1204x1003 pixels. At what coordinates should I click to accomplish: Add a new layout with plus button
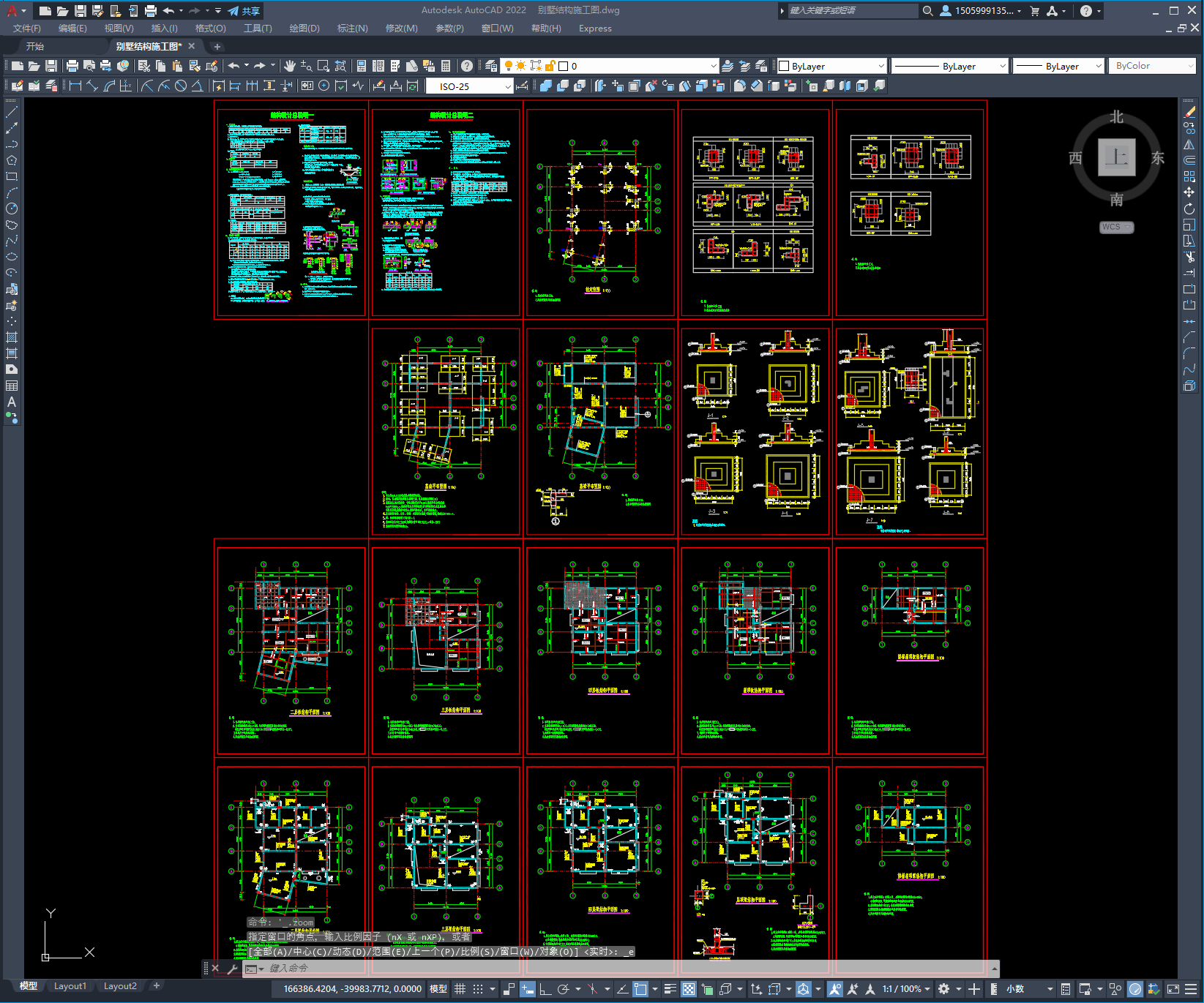pos(157,986)
